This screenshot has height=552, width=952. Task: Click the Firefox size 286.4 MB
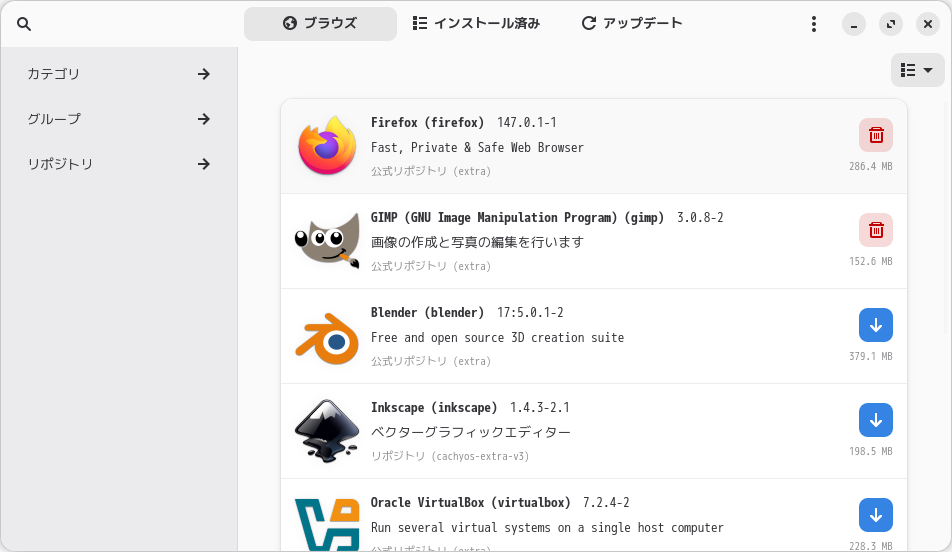click(x=871, y=166)
